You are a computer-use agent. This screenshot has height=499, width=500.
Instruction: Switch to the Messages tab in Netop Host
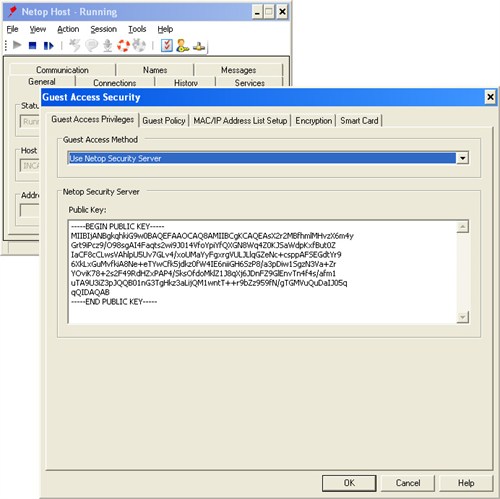238,70
